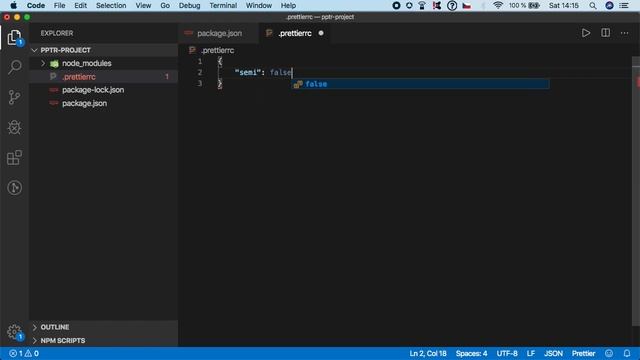Open the Window menu
Viewport: 640px width, 360px height.
pyautogui.click(x=259, y=5)
